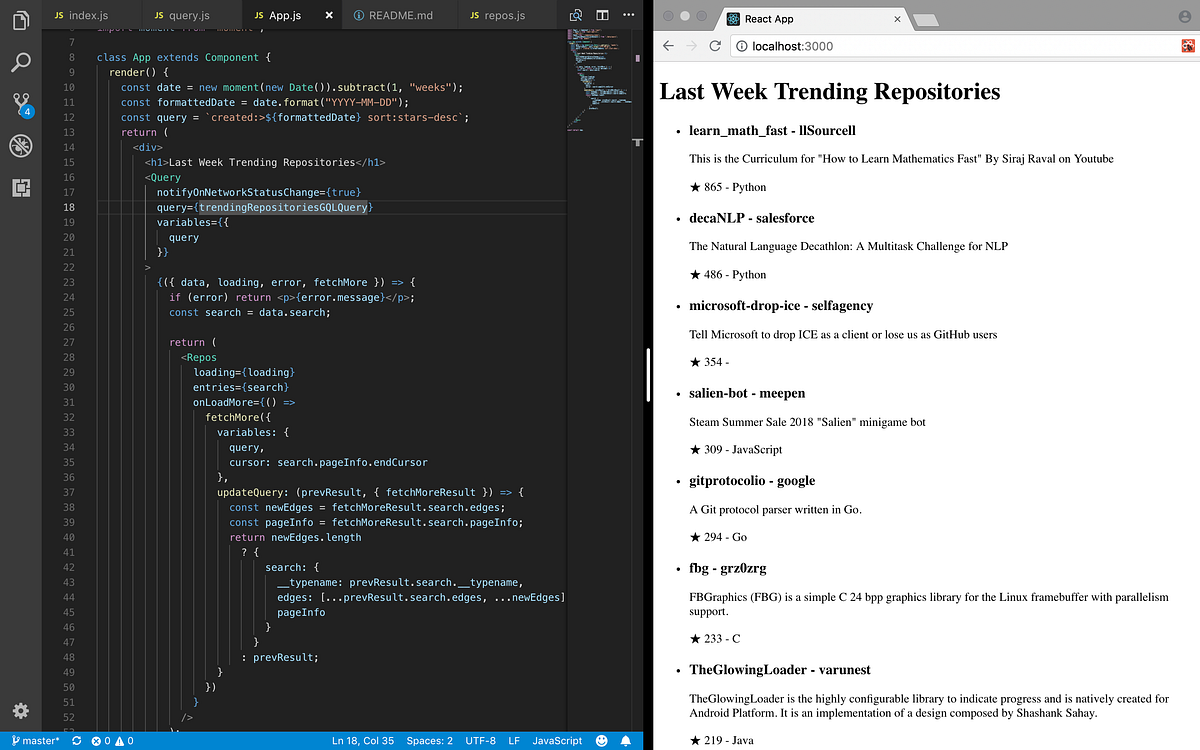The image size is (1200, 750).
Task: Split the editor using the split icon
Action: coord(601,15)
